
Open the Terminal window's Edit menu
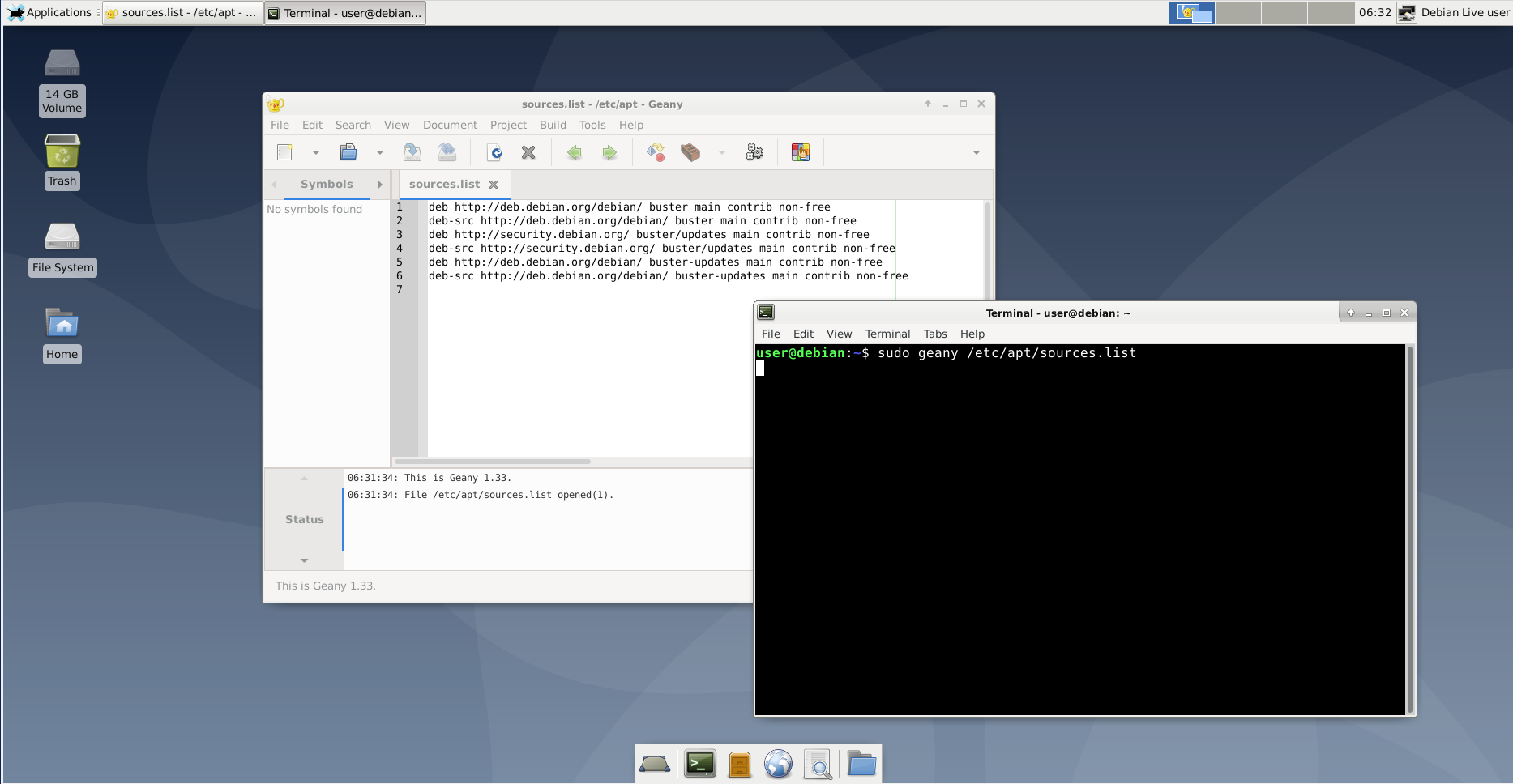pos(803,334)
